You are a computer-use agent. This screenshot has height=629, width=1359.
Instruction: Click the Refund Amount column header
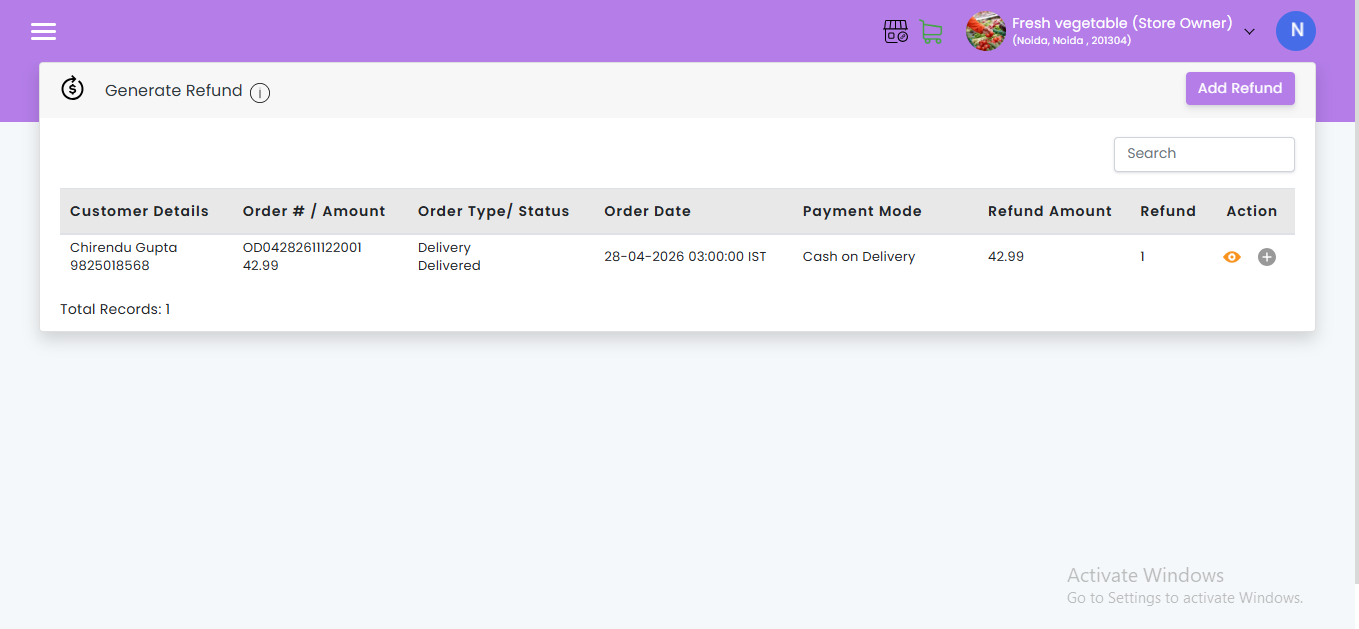tap(1049, 211)
